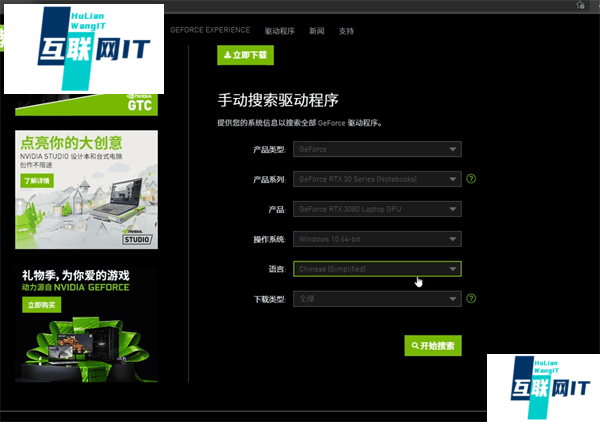Click the NVIDIA Studio badge on laptop ad

click(x=139, y=239)
